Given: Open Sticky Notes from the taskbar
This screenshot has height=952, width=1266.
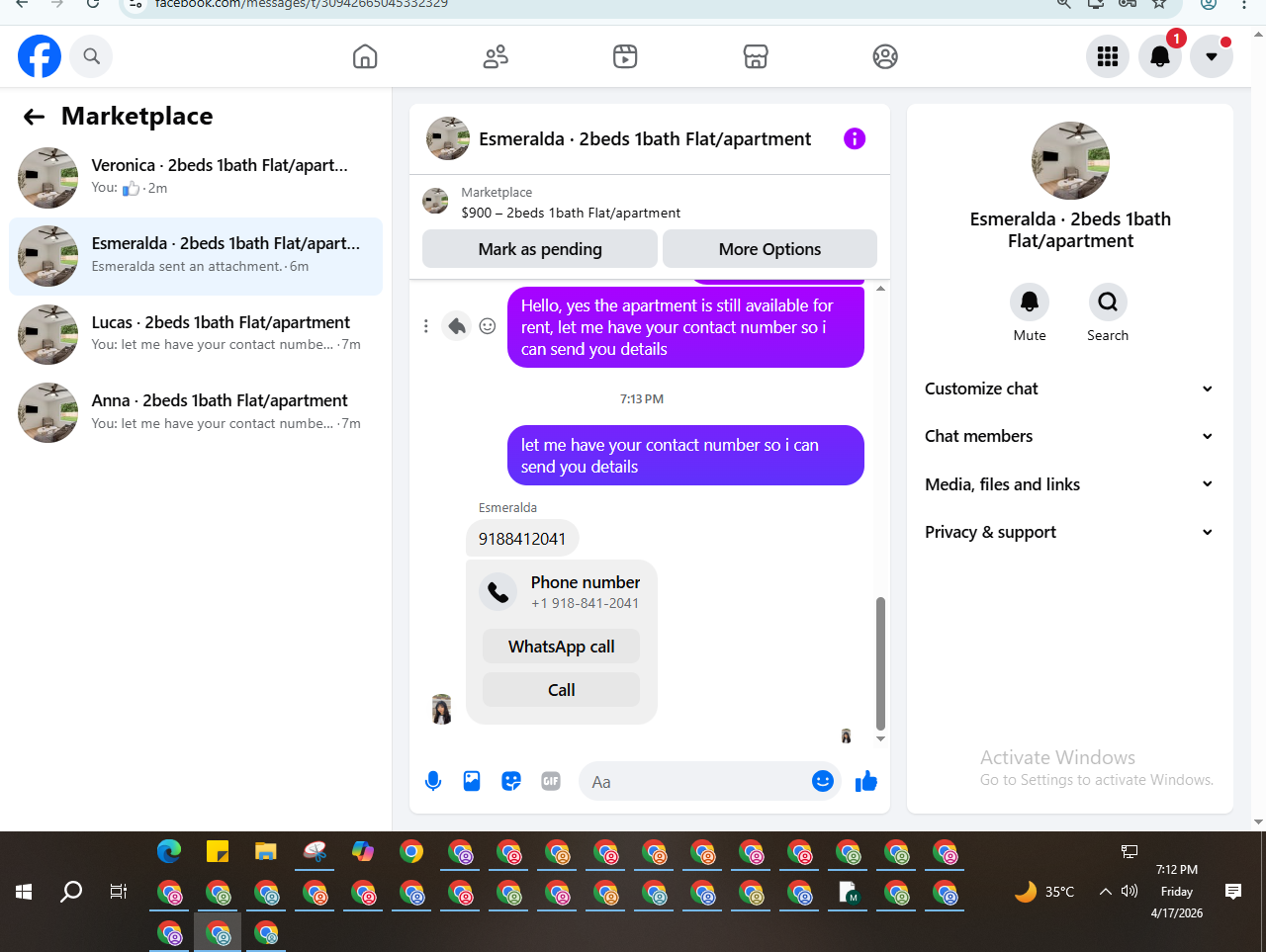Looking at the screenshot, I should (218, 851).
